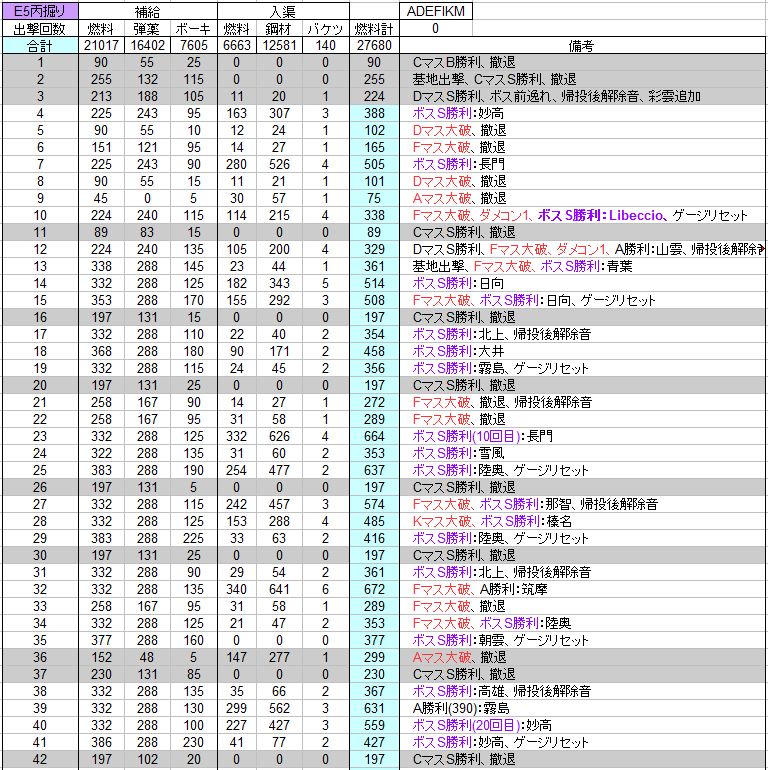The image size is (768, 770).
Task: Click note 'ボスS勝利:大井' in row 18
Action: [458, 352]
